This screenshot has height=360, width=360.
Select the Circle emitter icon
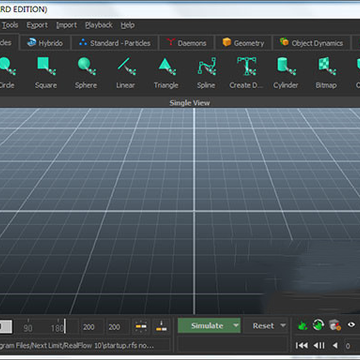[x=7, y=66]
